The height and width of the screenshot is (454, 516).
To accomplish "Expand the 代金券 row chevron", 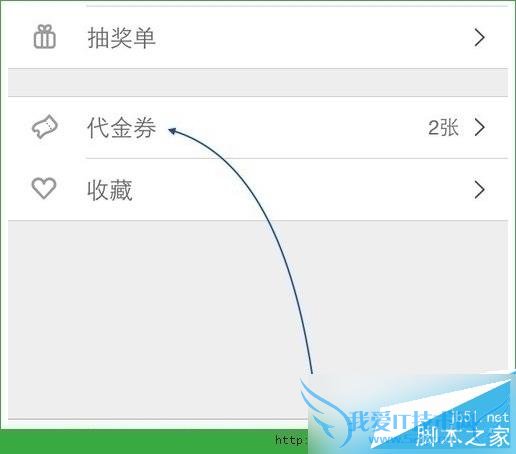I will pyautogui.click(x=479, y=127).
